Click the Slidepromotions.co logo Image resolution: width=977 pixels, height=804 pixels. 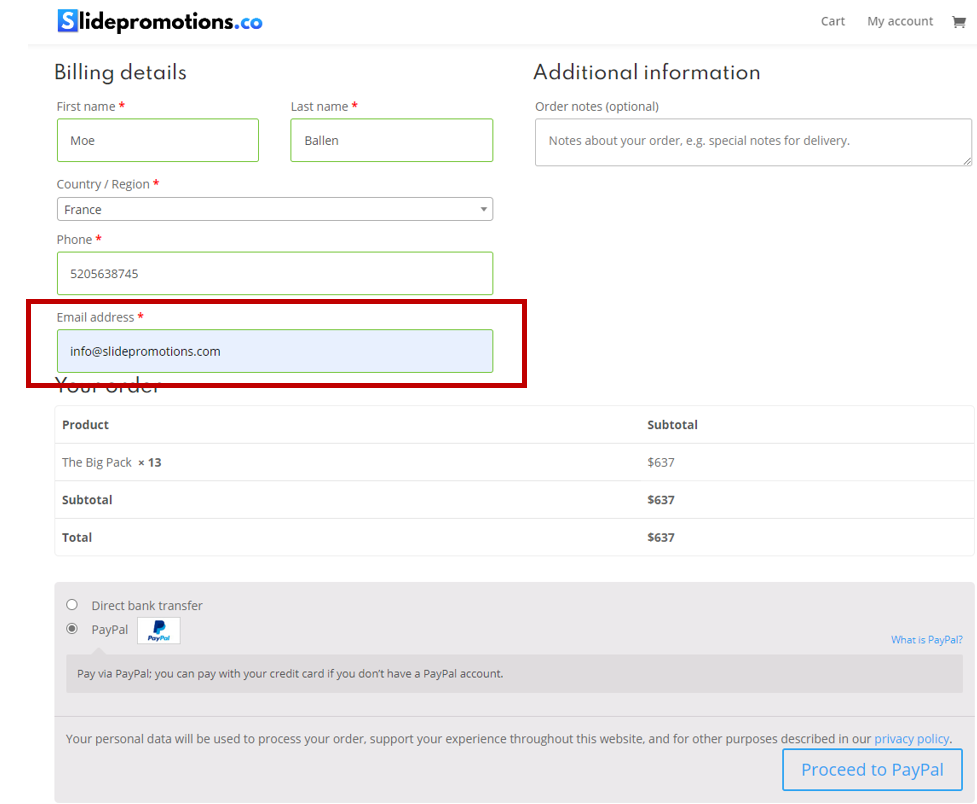(x=160, y=21)
